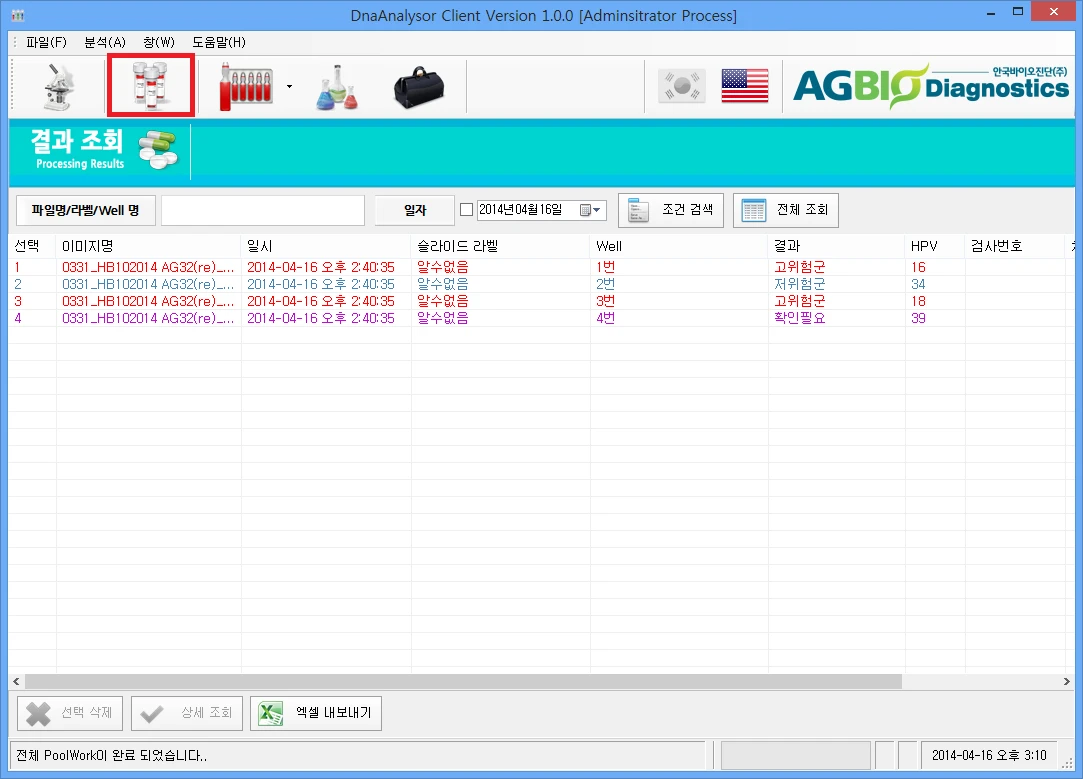Click the scrollbar left arrow
Screen dimensions: 1083x779
[x=16, y=682]
